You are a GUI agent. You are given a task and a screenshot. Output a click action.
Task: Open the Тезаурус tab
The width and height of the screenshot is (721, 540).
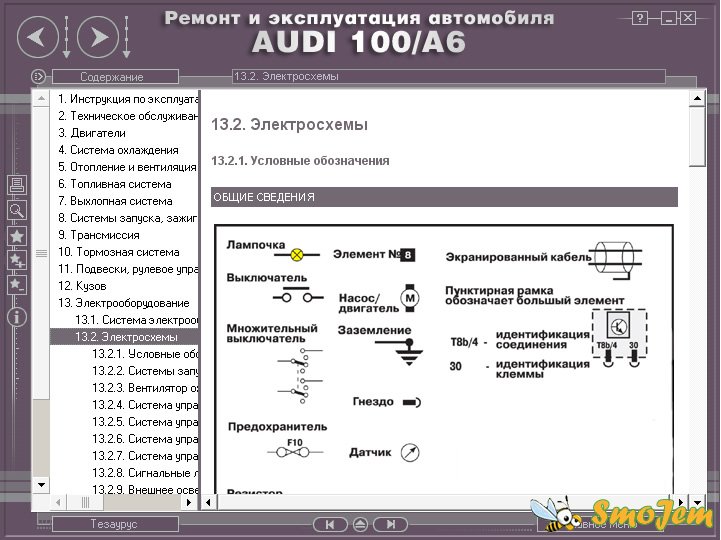[115, 524]
